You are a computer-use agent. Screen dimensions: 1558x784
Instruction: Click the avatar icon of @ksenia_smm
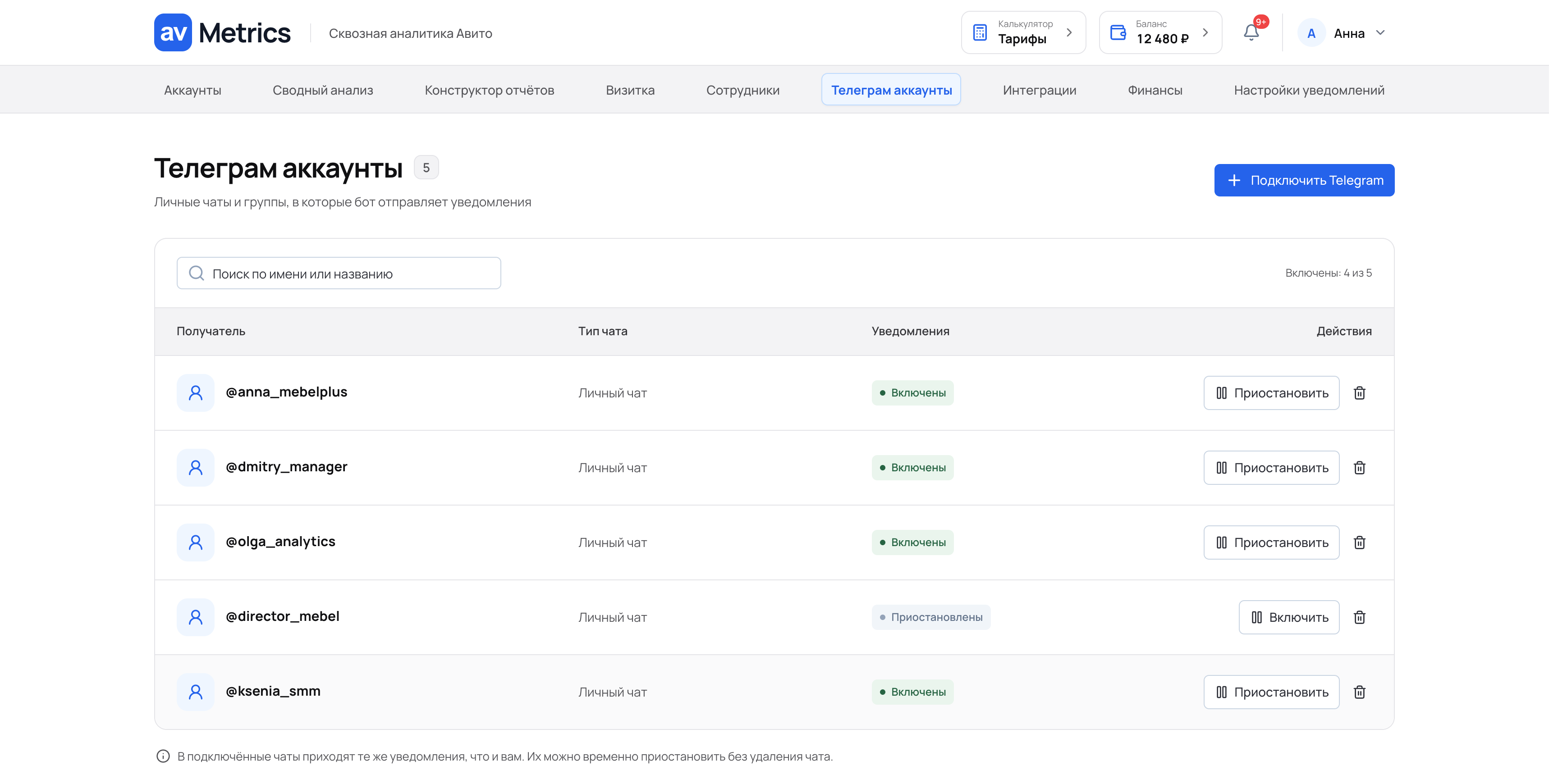(195, 692)
